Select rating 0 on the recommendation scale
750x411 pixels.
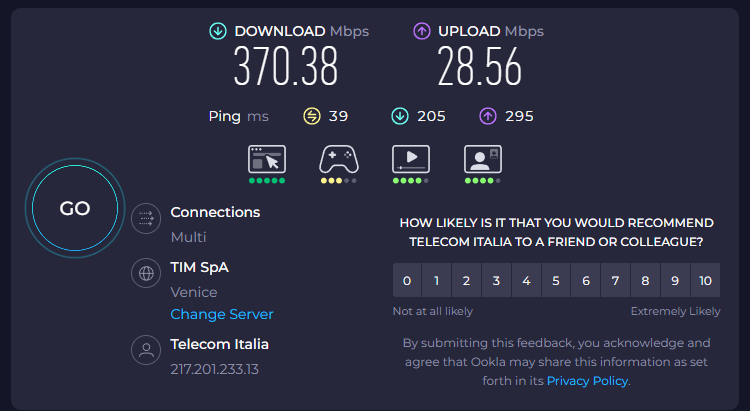click(406, 281)
